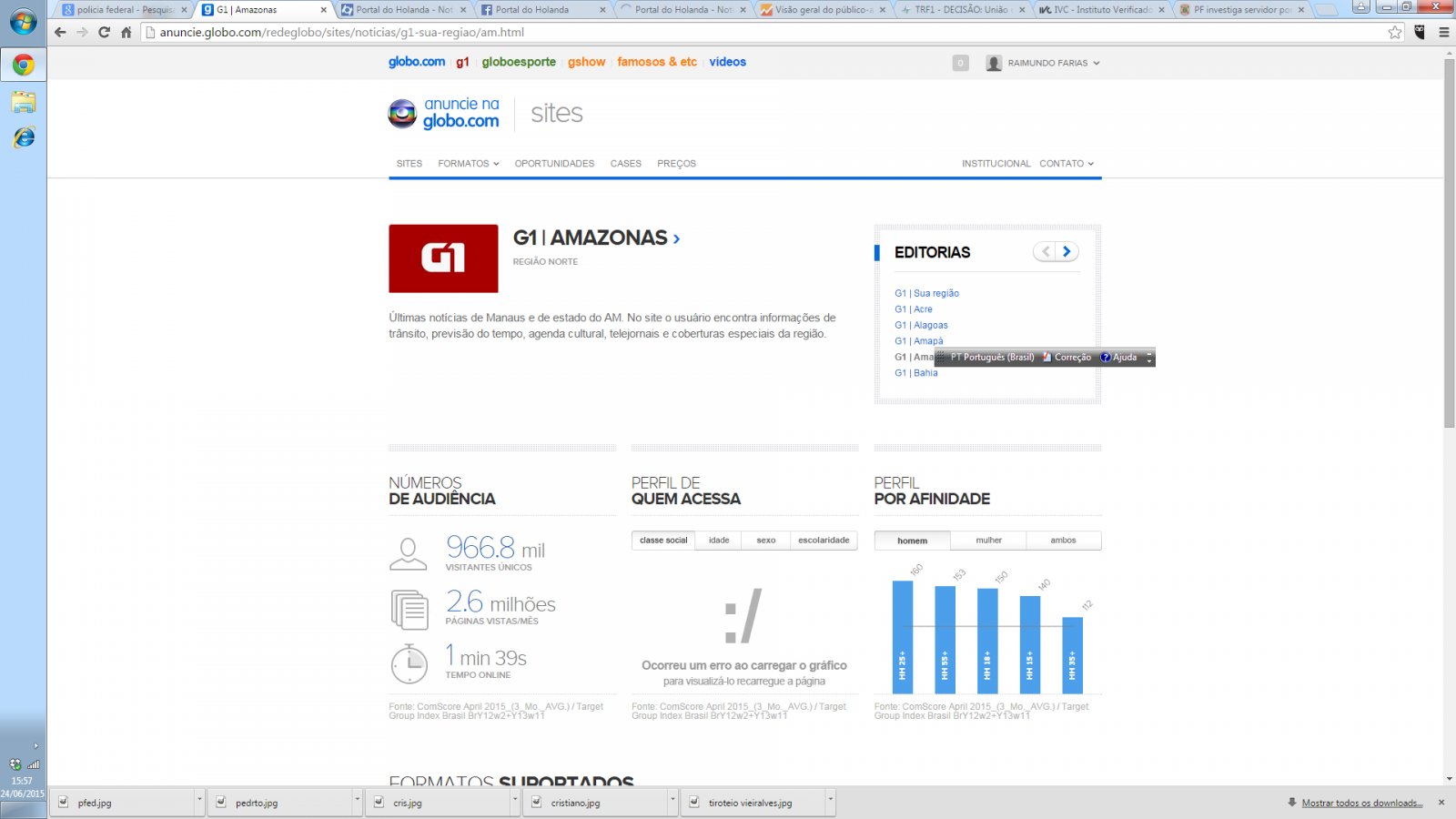The width and height of the screenshot is (1456, 819).
Task: Click the browser home icon
Action: click(126, 32)
